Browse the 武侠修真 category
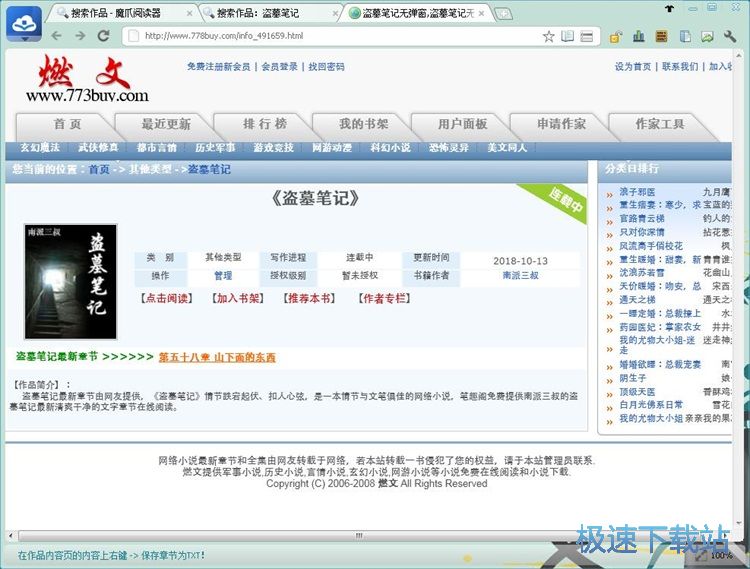 (98, 148)
